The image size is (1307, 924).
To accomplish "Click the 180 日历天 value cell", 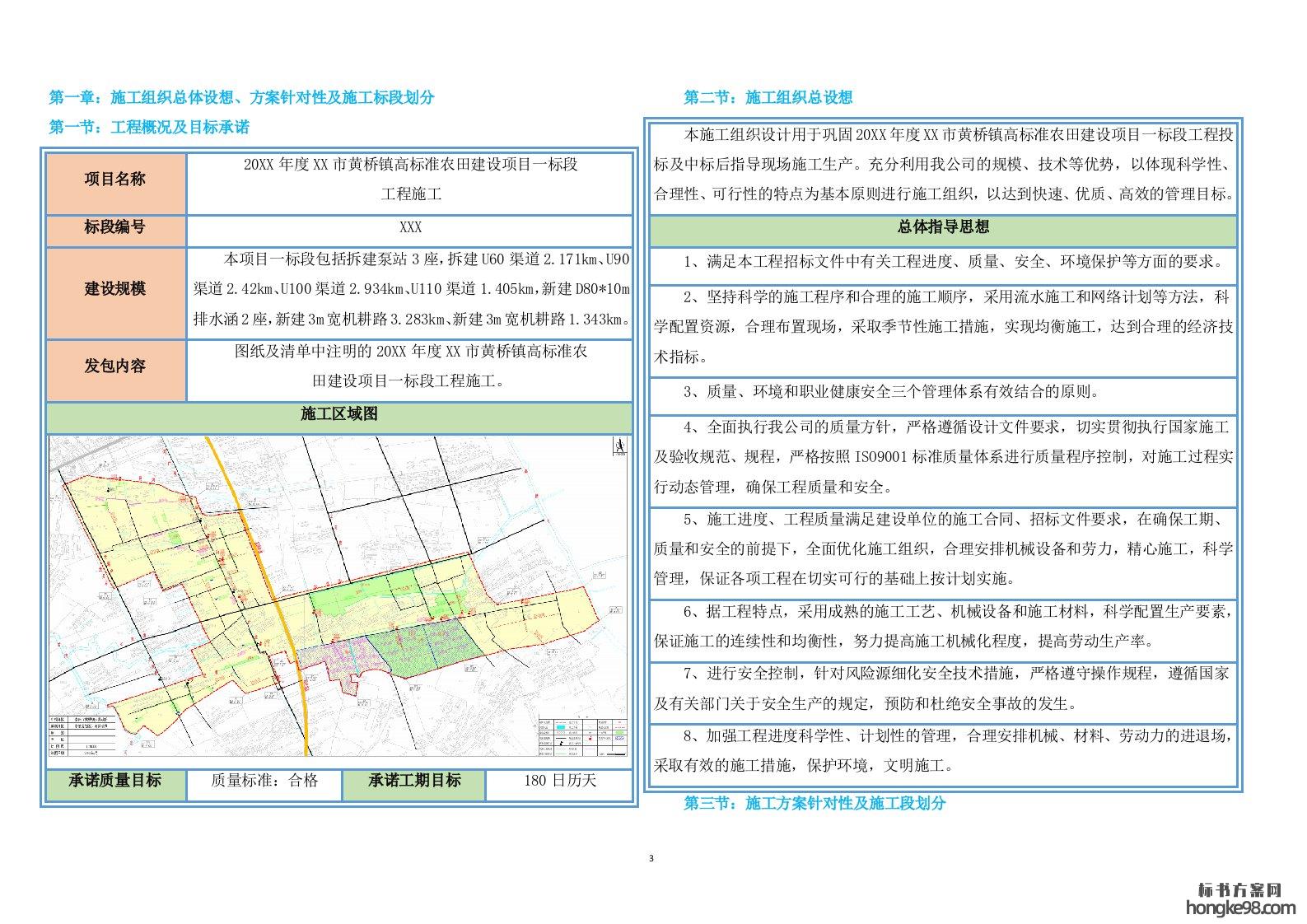I will tap(559, 781).
